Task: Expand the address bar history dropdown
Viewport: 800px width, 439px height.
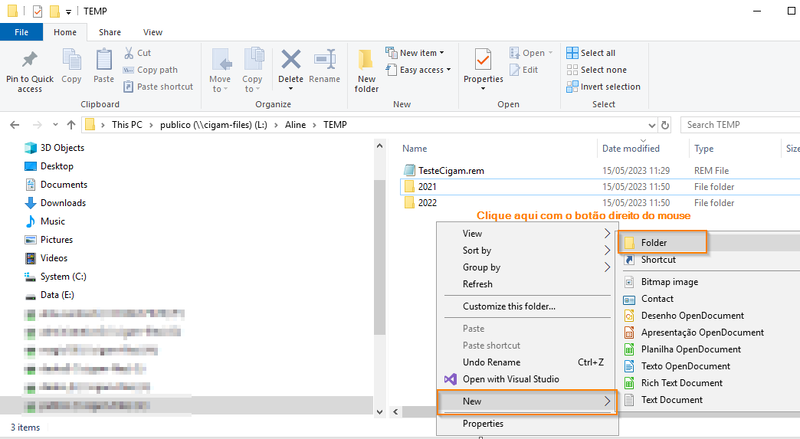Action: [652, 125]
